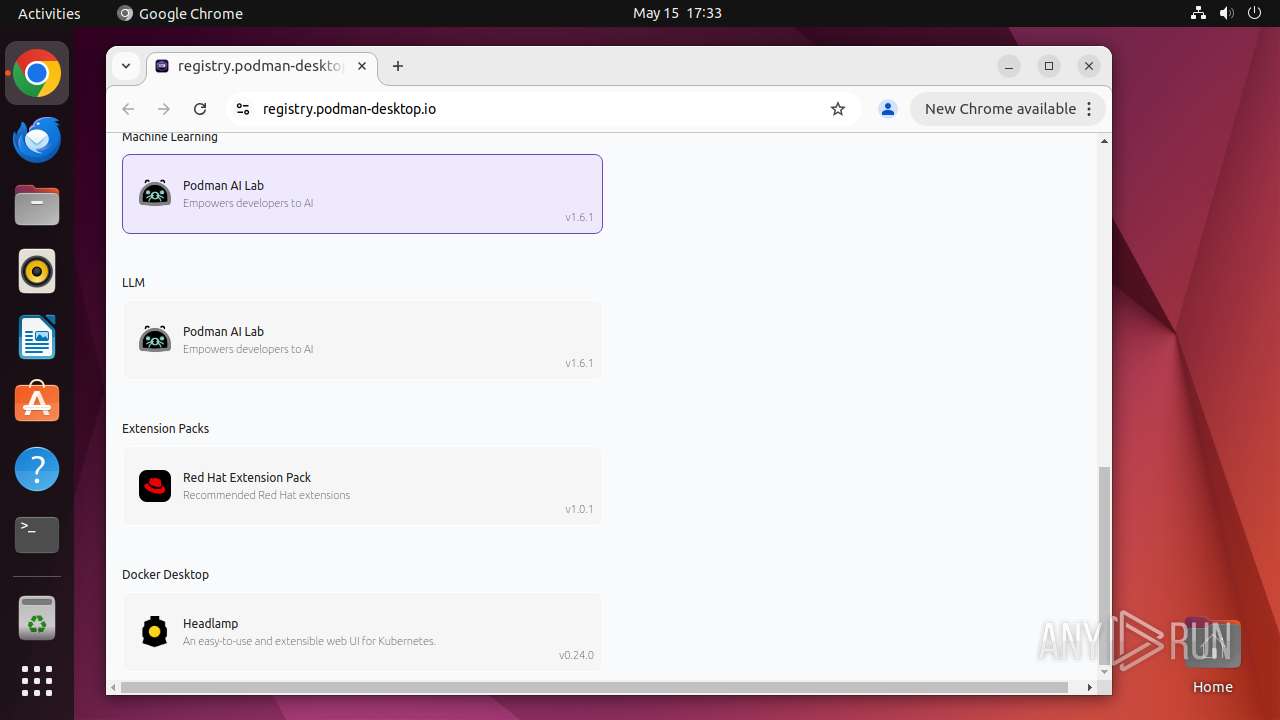Image resolution: width=1280 pixels, height=720 pixels.
Task: Open the Headlamp extension card
Action: 362,632
